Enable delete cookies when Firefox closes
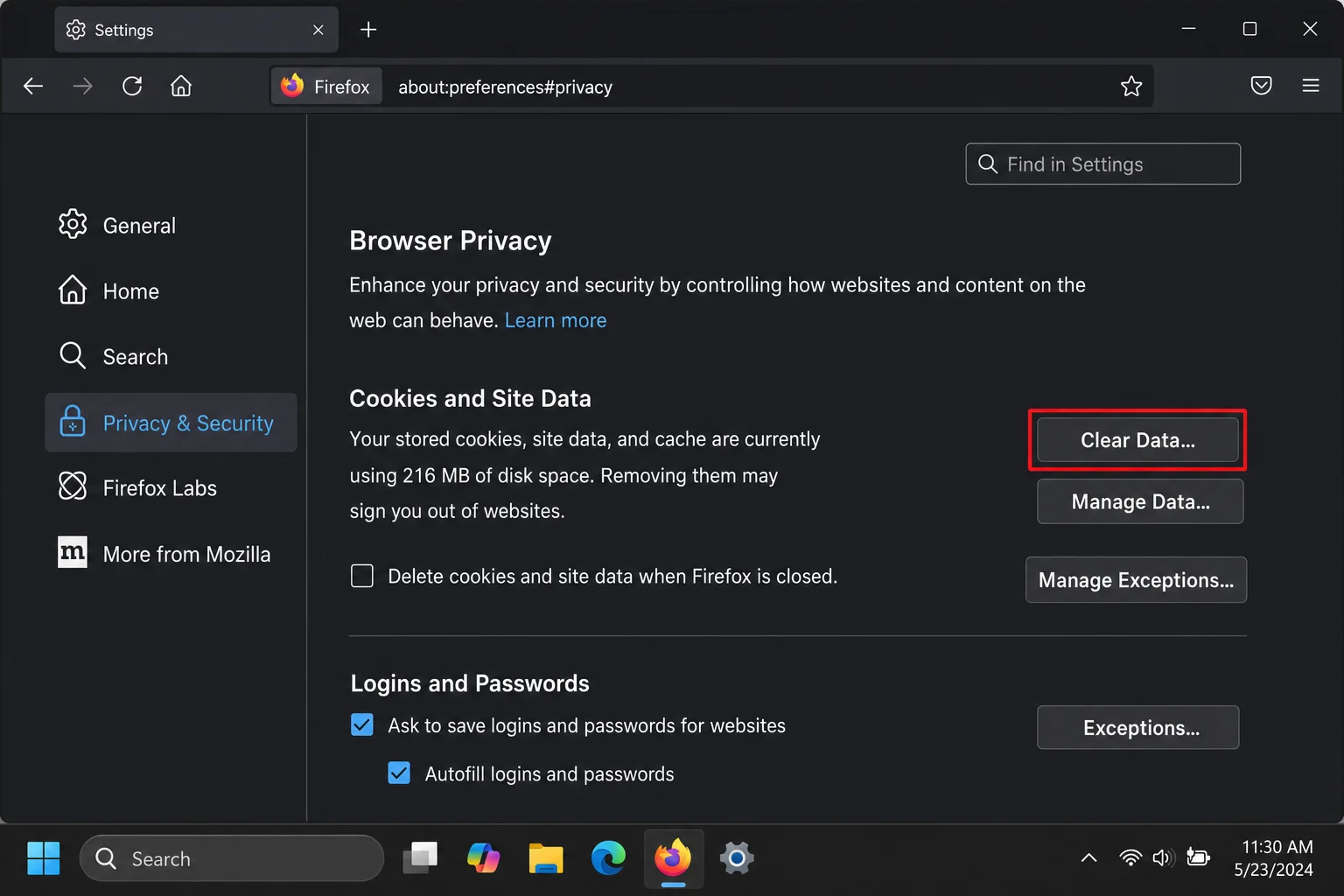Screen dimensions: 1344x896 click(x=362, y=576)
